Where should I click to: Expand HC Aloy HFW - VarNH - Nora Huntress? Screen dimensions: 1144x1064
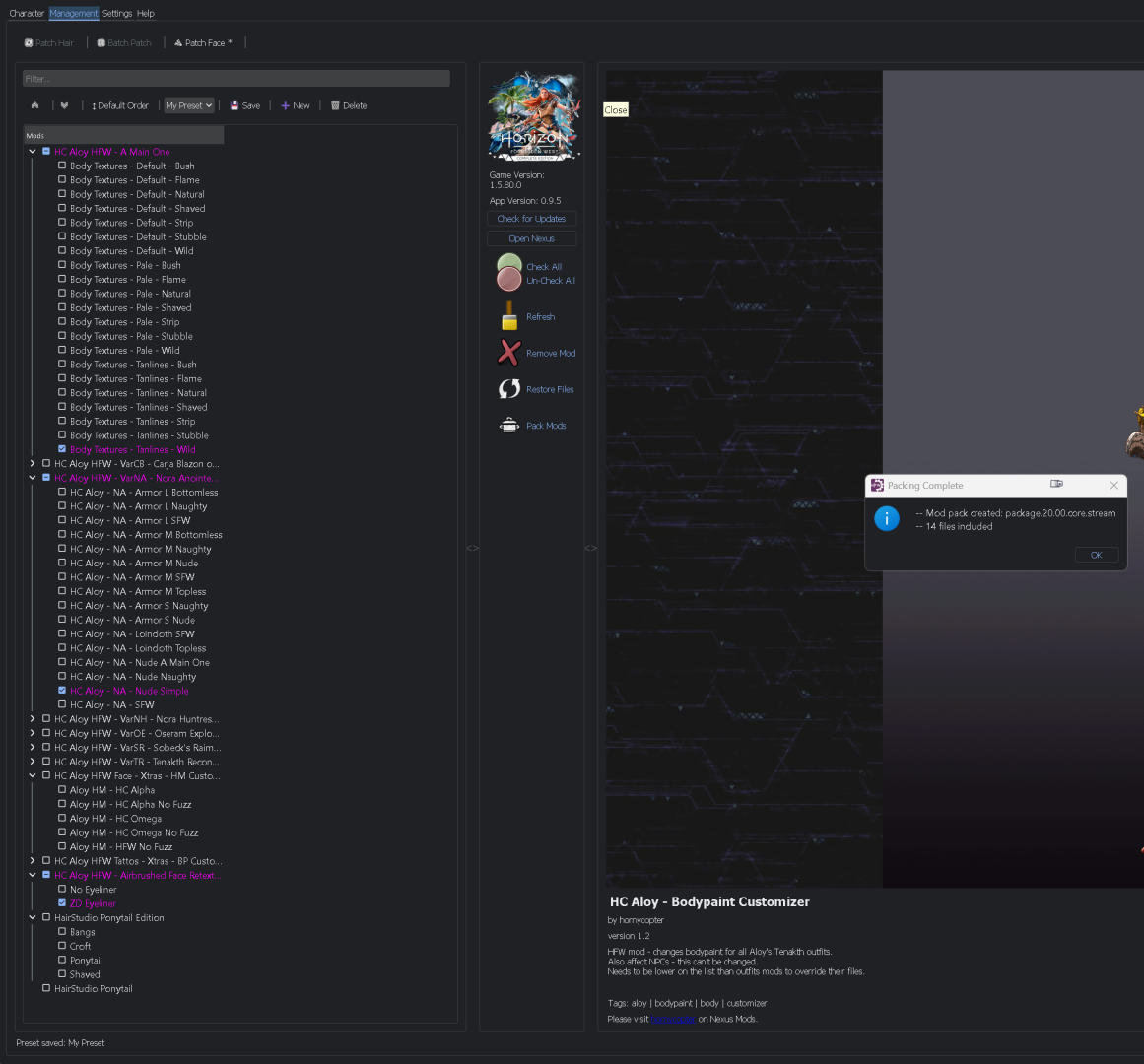33,719
